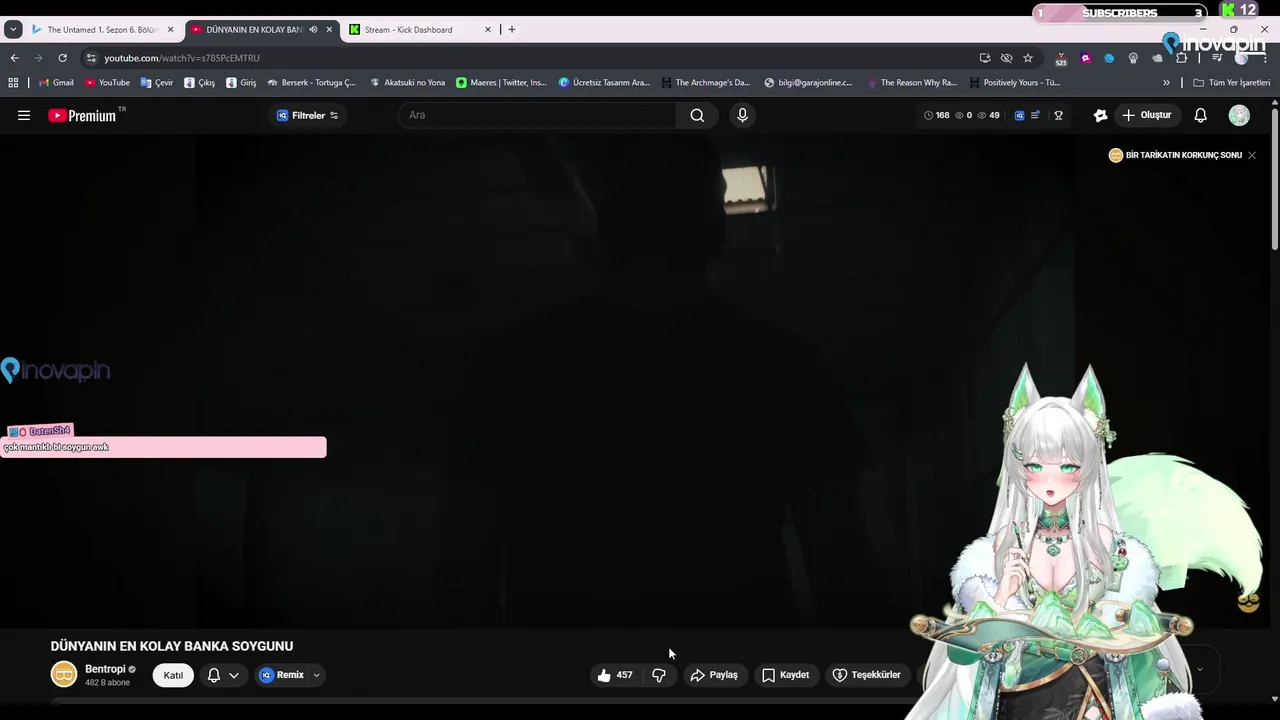
Task: Open the tab search dropdown arrow
Action: click(13, 29)
